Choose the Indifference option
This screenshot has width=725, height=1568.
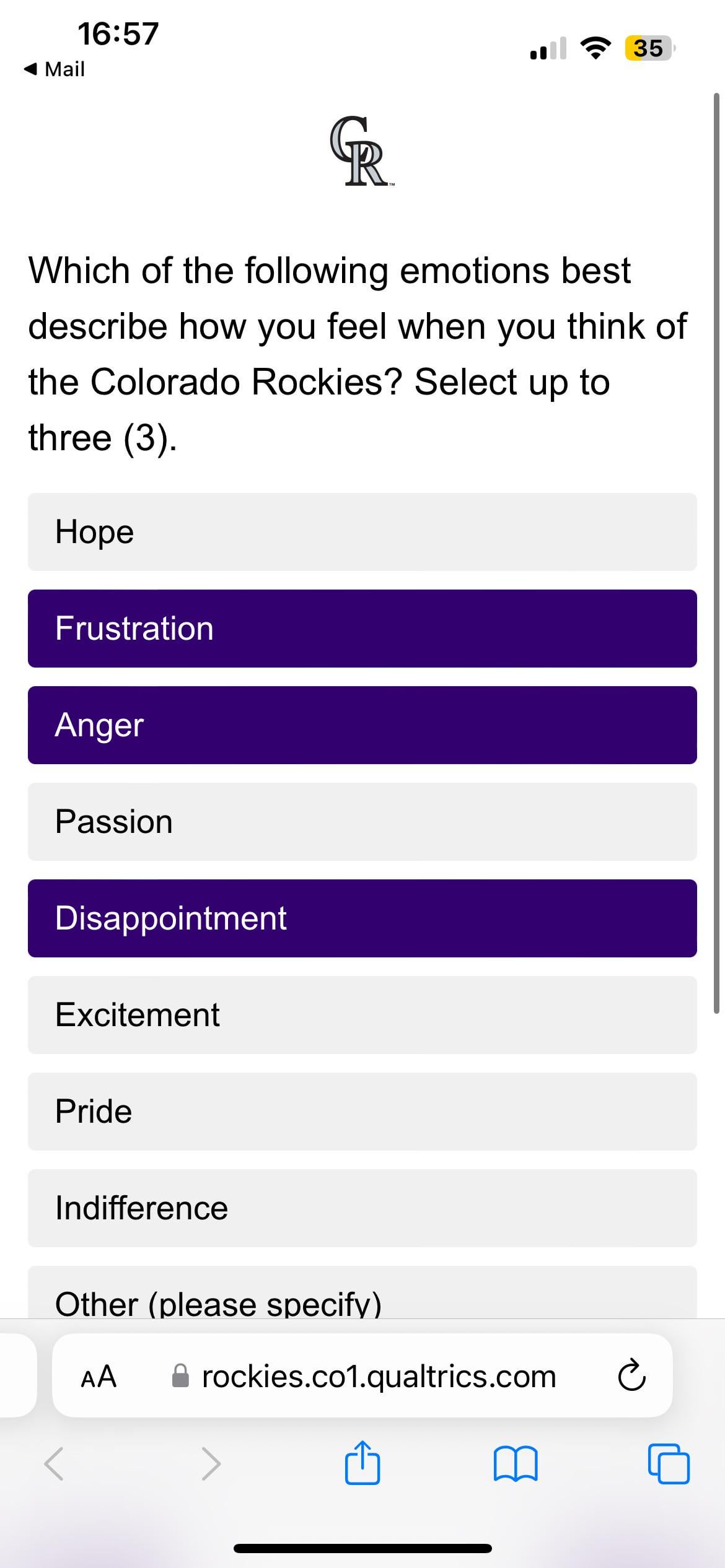click(x=362, y=1208)
